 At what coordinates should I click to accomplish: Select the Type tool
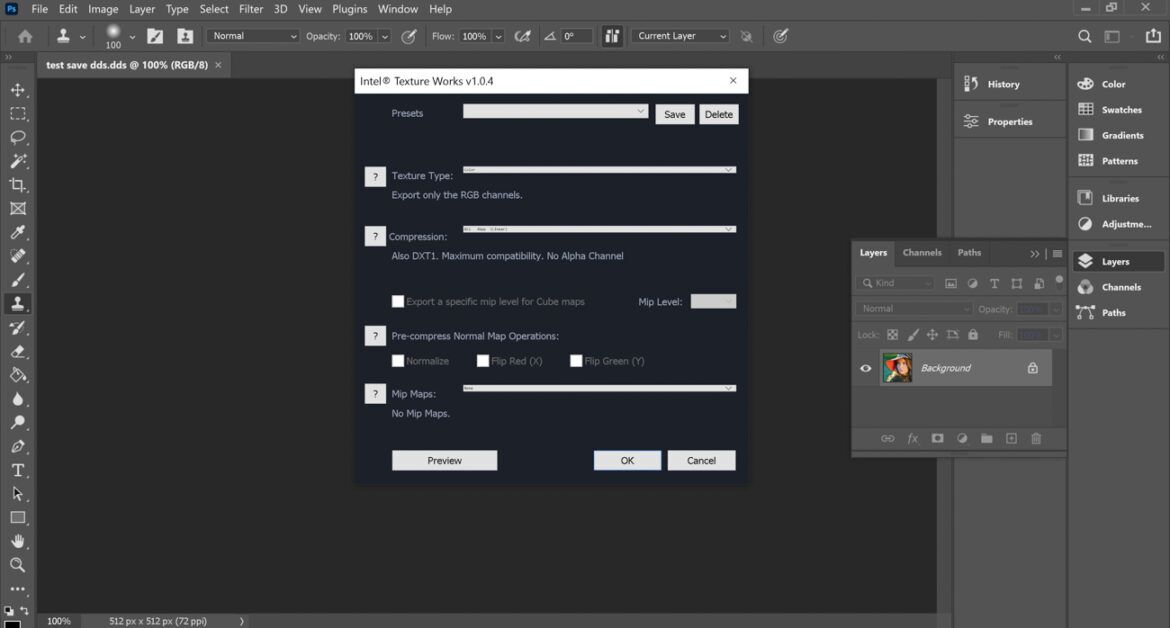point(18,470)
